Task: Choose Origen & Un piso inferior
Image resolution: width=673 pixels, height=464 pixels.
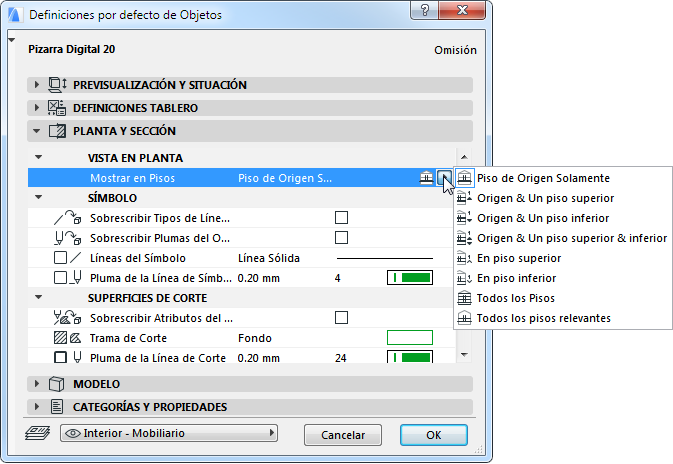Action: pyautogui.click(x=563, y=218)
